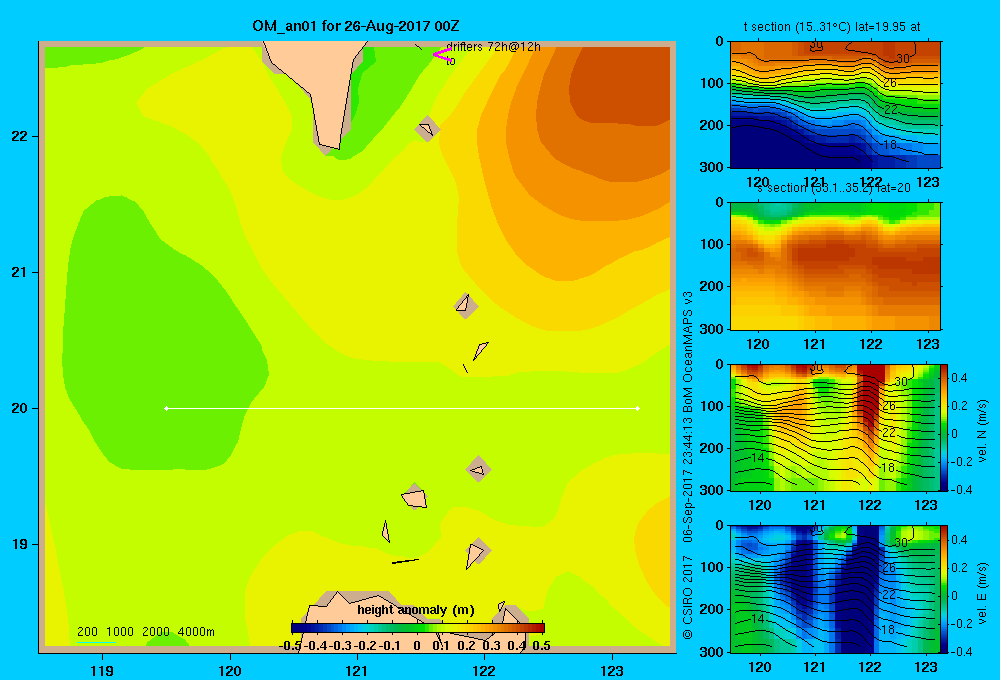Open the eastward velocity section plot
1000x680 pixels.
[x=835, y=589]
